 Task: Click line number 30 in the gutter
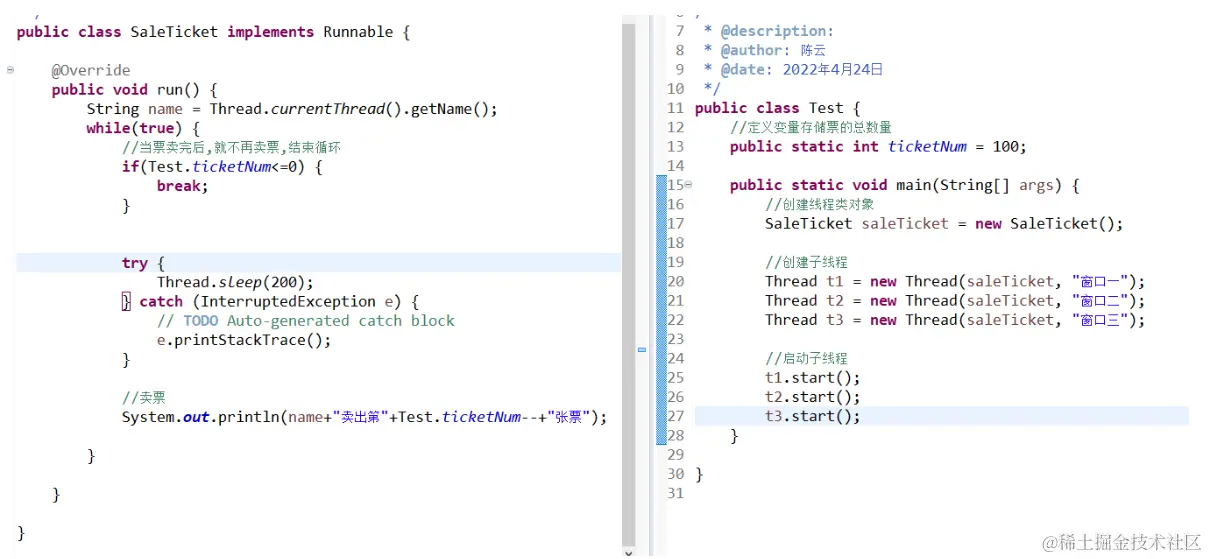[x=675, y=474]
